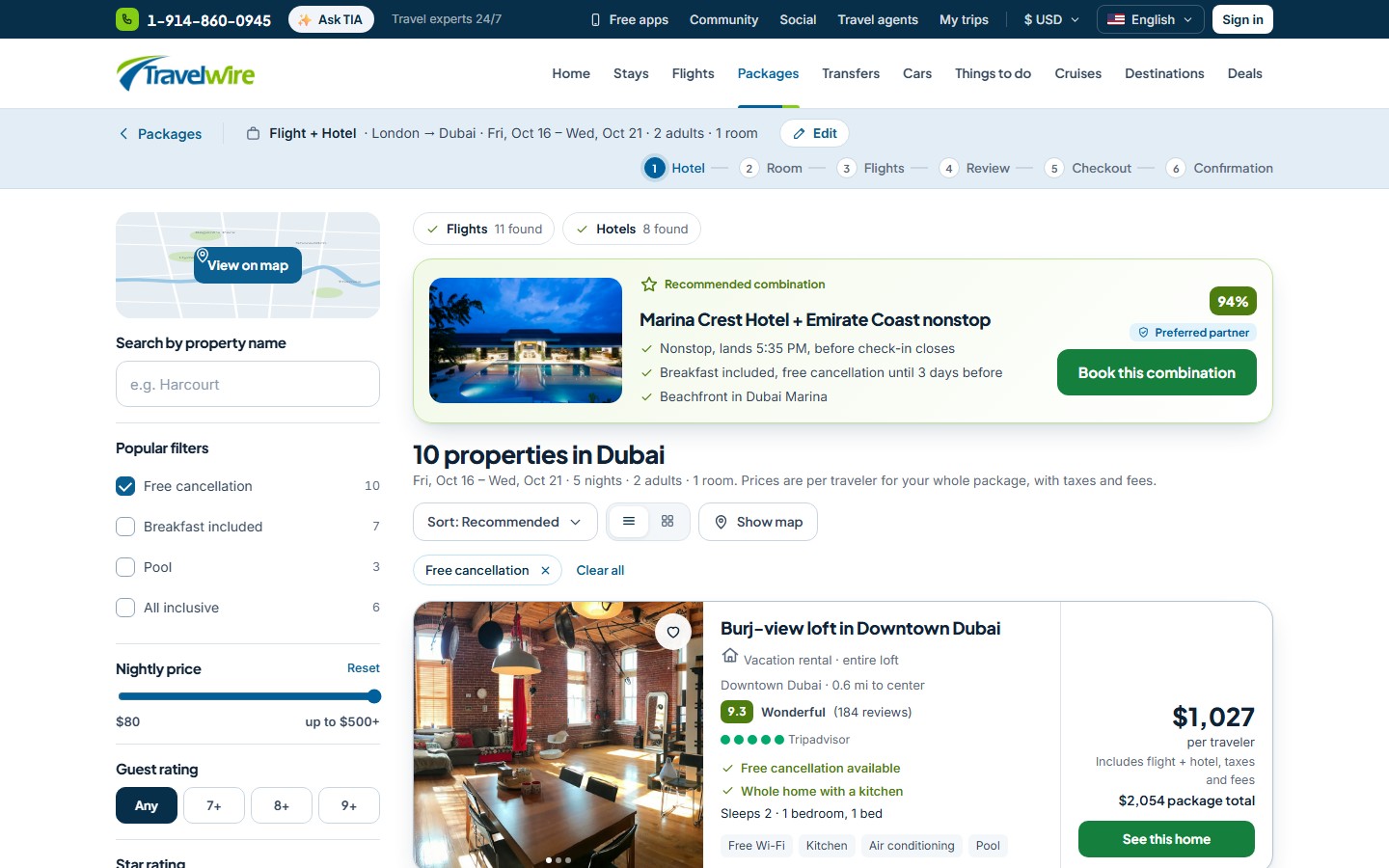1389x868 pixels.
Task: Expand the English language dropdown
Action: (1150, 19)
